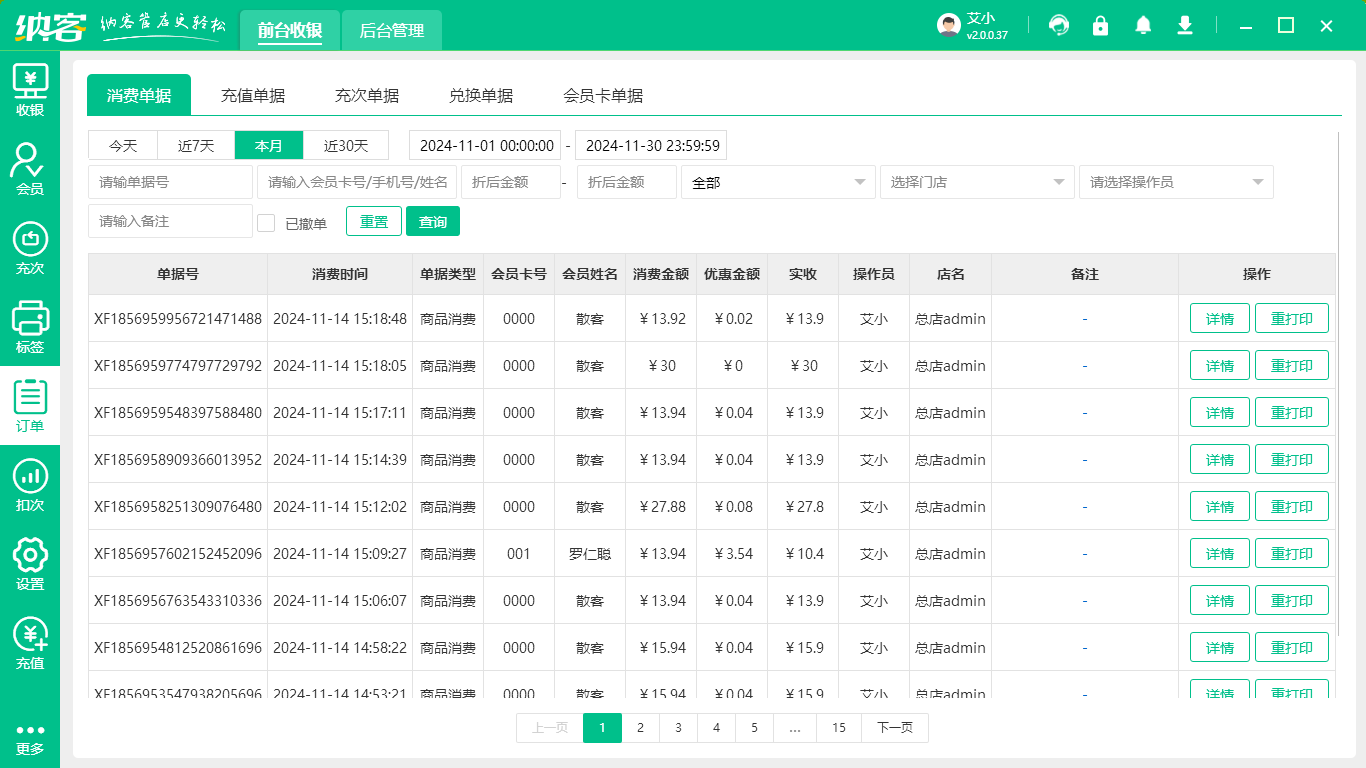Select the 充值单据 tab
The image size is (1366, 768).
253,95
